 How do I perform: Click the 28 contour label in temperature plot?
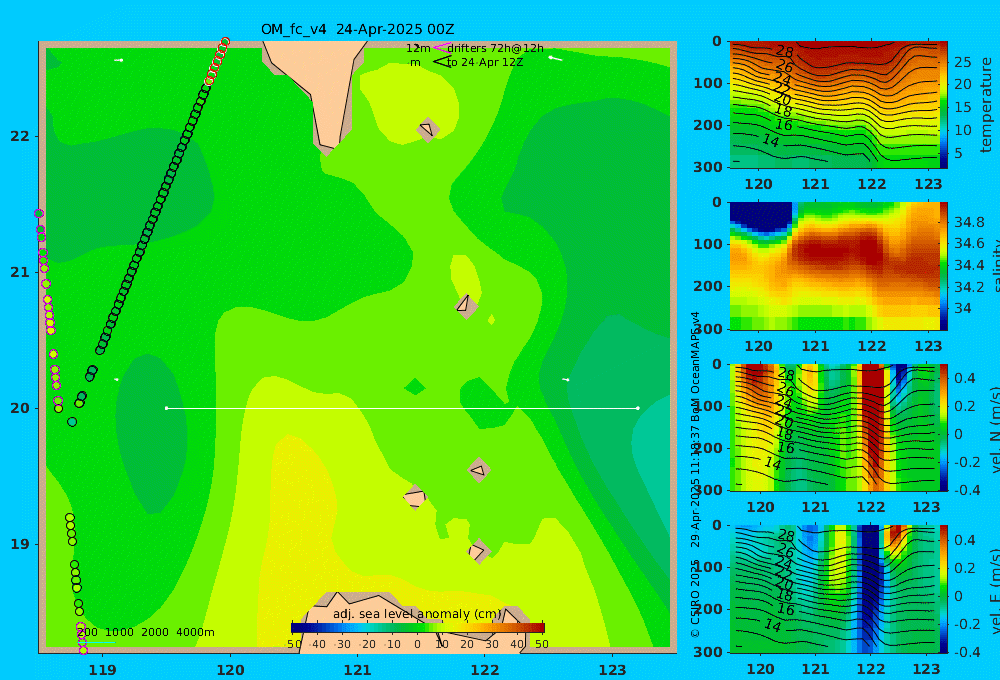pos(784,51)
